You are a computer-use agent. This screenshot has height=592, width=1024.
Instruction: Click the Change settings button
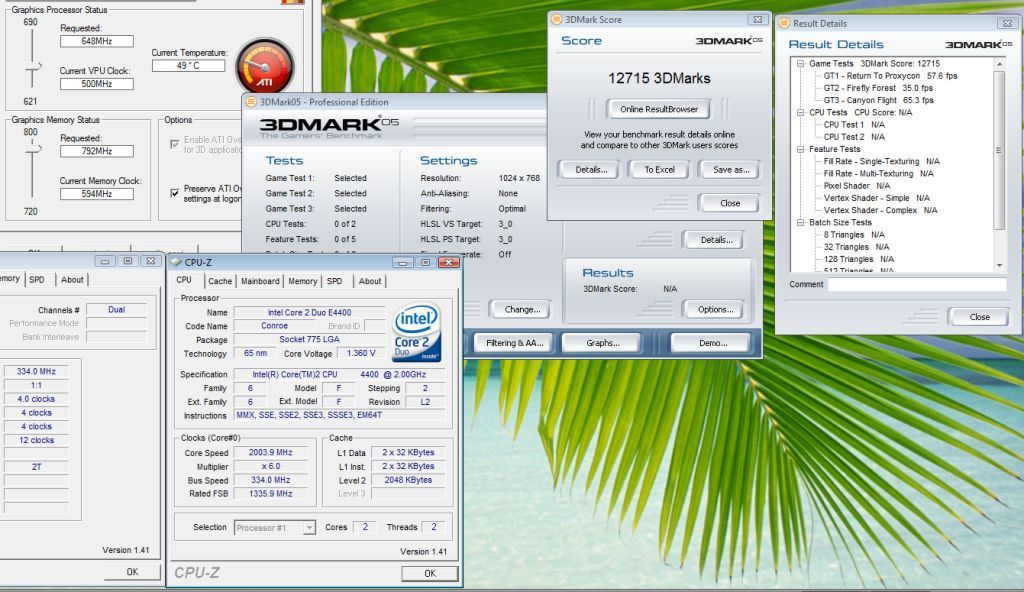(522, 310)
